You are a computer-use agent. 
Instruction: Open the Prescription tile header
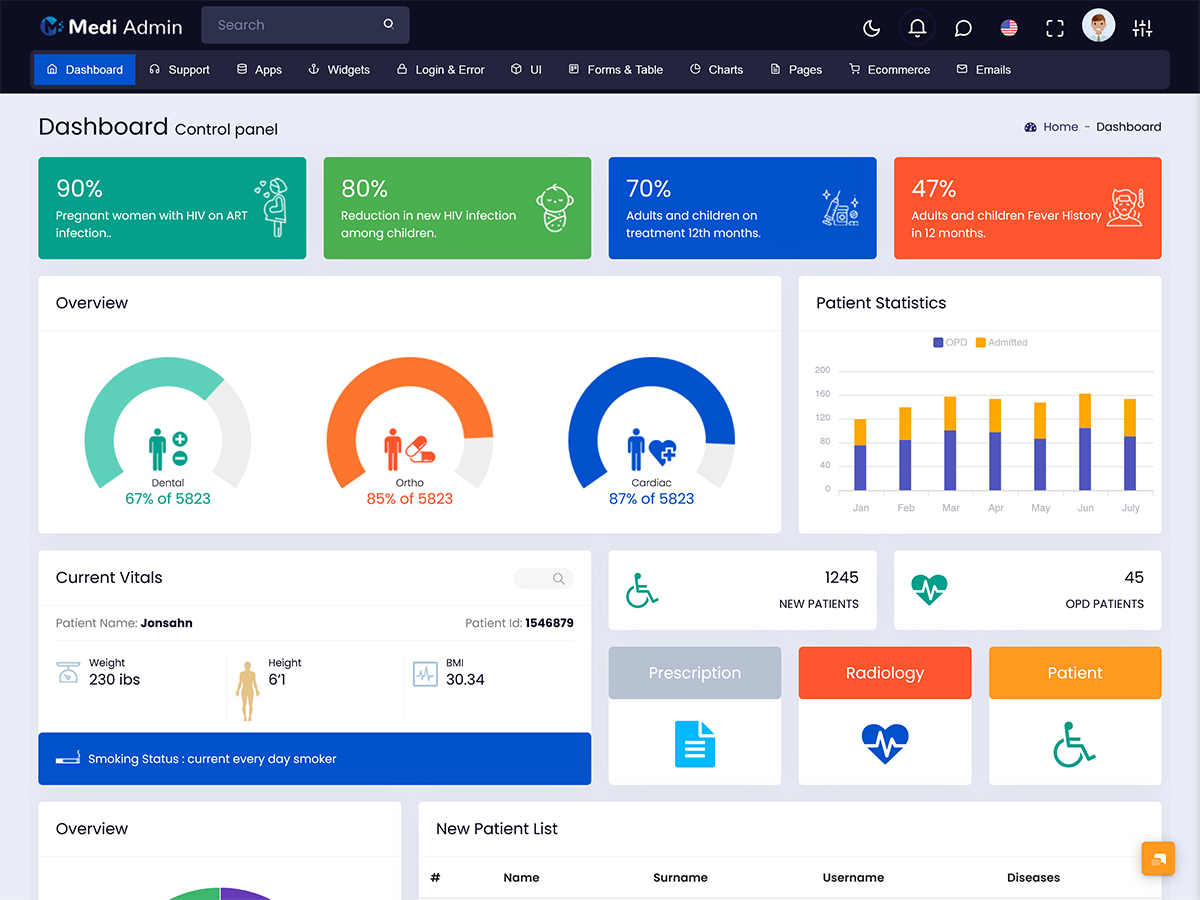point(695,673)
